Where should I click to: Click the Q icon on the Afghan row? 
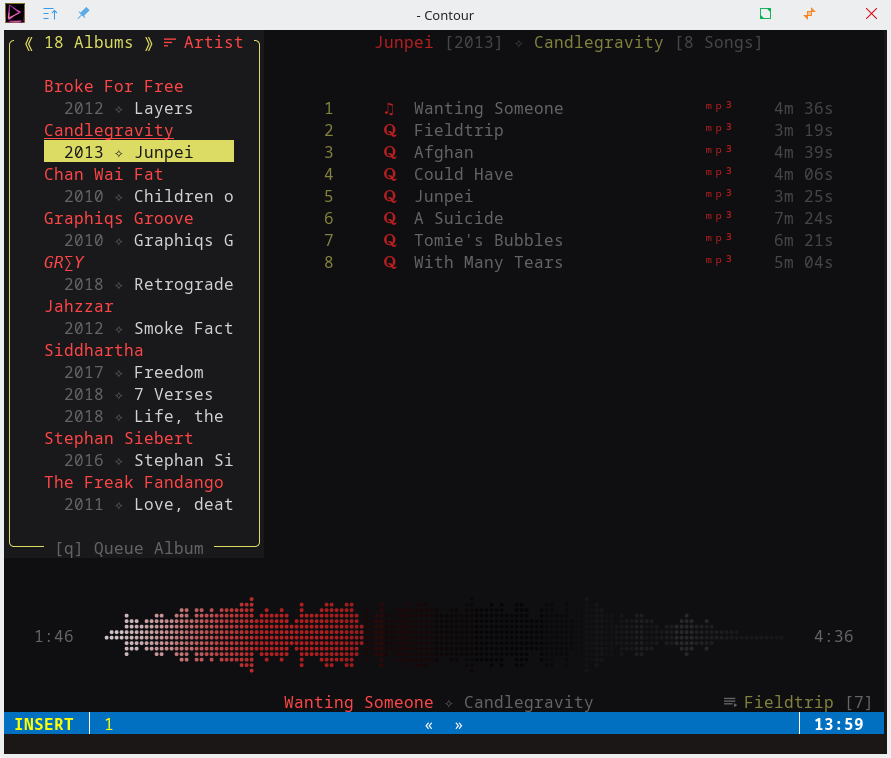coord(389,152)
